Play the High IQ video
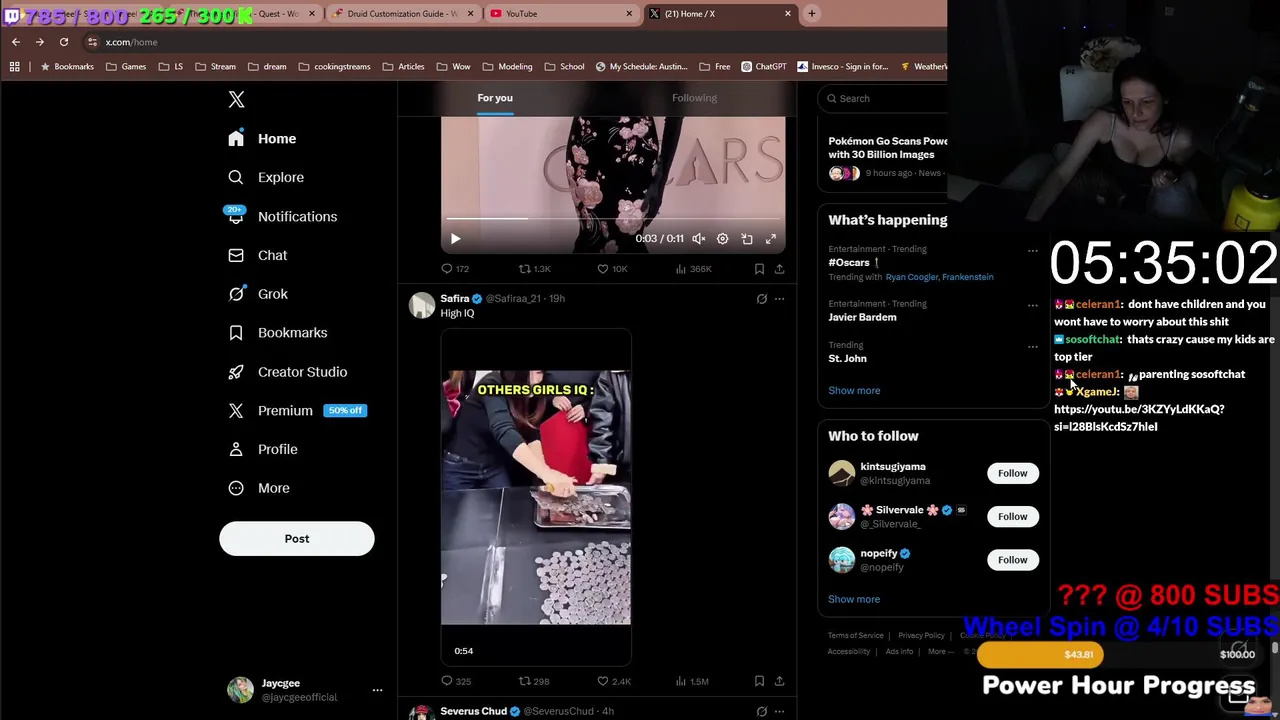 (x=536, y=497)
